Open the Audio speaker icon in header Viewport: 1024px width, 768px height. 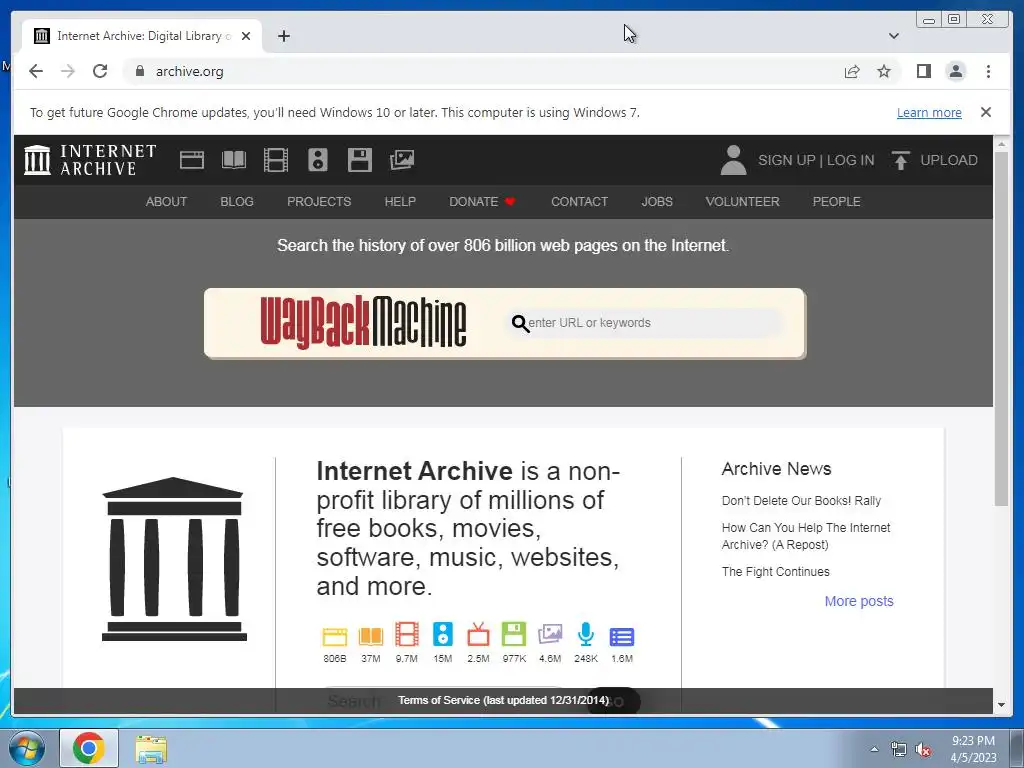pyautogui.click(x=317, y=160)
